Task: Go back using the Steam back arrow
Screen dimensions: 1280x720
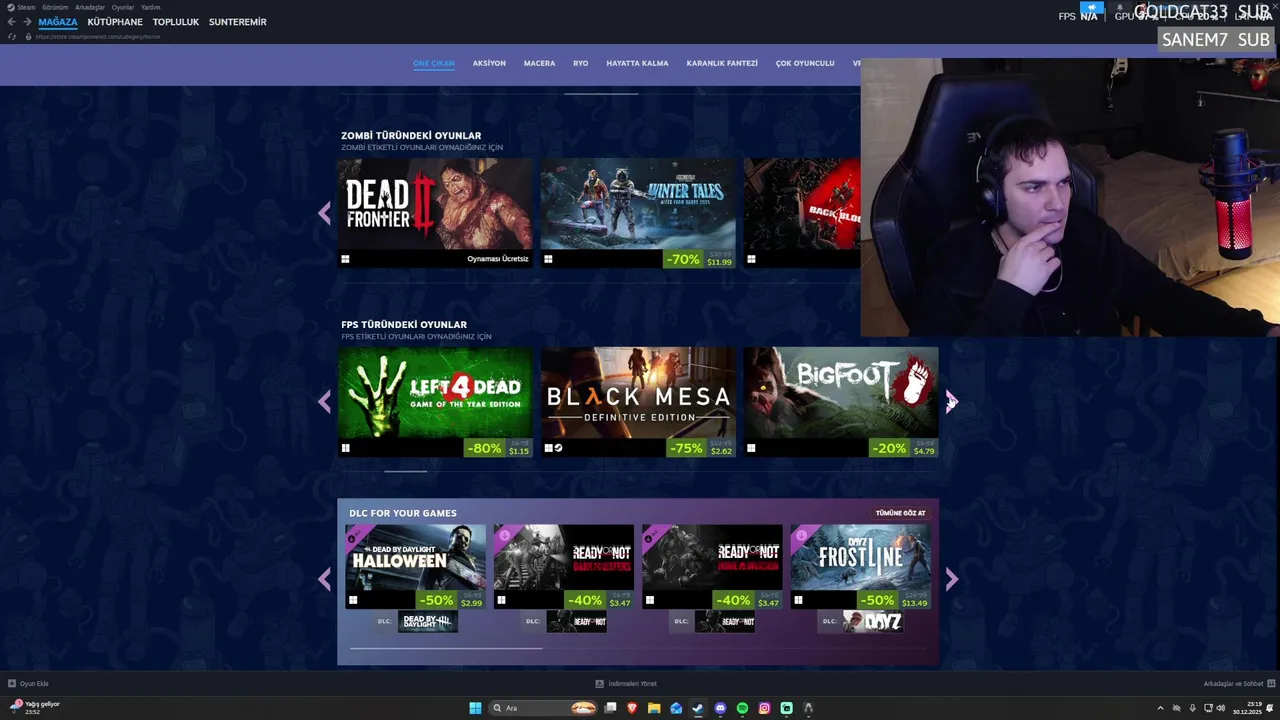Action: (12, 22)
